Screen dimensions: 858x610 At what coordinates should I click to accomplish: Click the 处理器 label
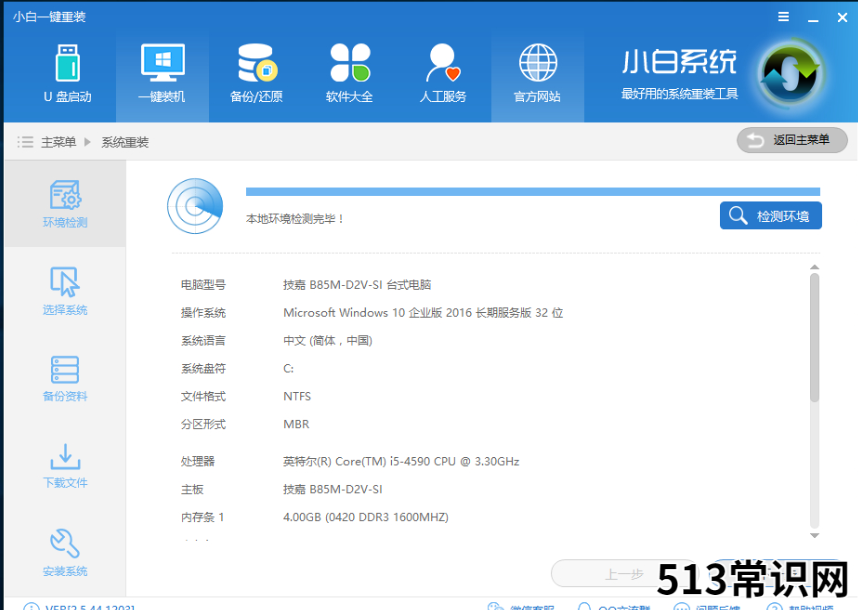click(198, 462)
